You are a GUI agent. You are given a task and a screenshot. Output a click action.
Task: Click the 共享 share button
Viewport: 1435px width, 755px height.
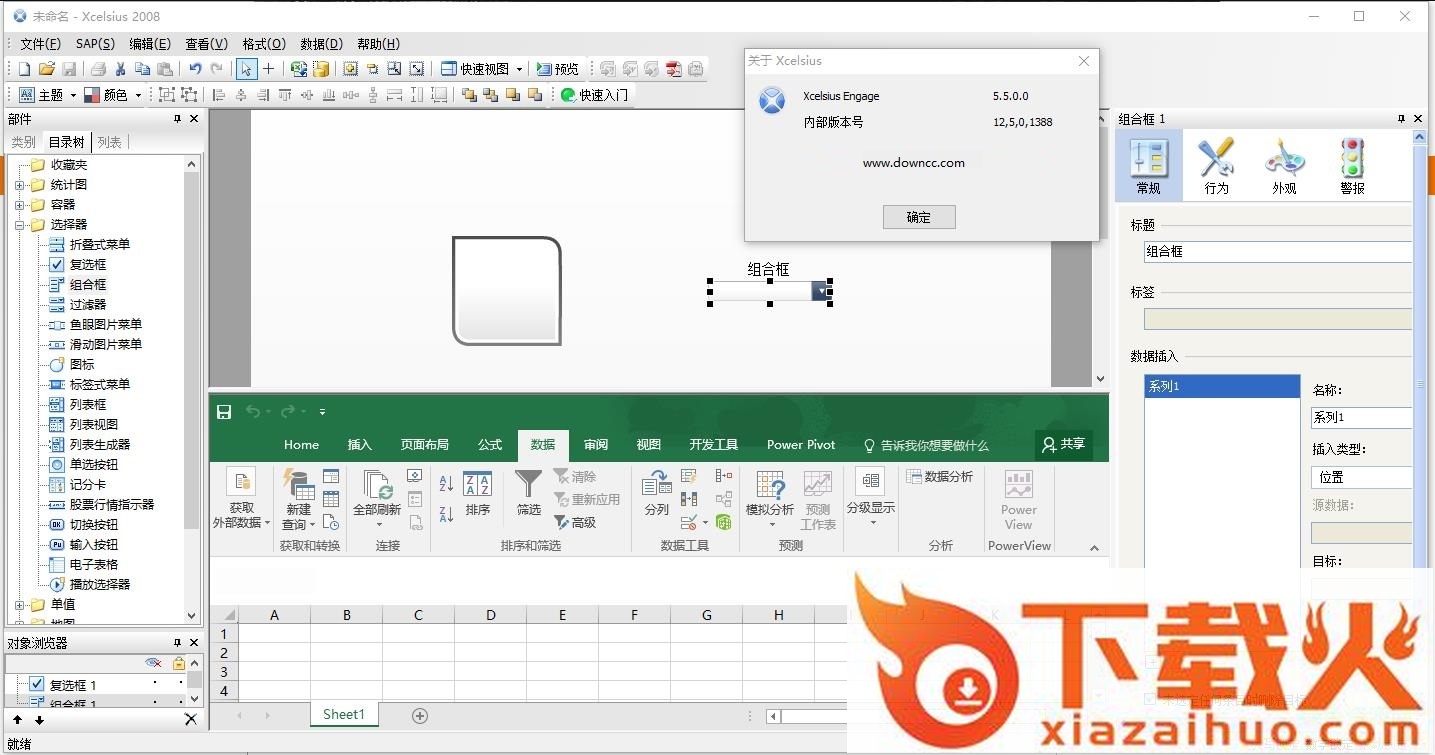[1062, 445]
